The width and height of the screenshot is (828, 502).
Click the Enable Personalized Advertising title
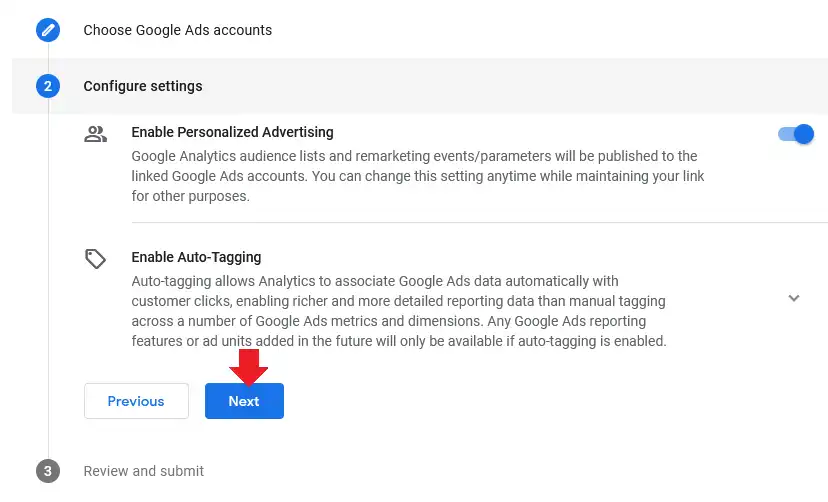[x=232, y=132]
